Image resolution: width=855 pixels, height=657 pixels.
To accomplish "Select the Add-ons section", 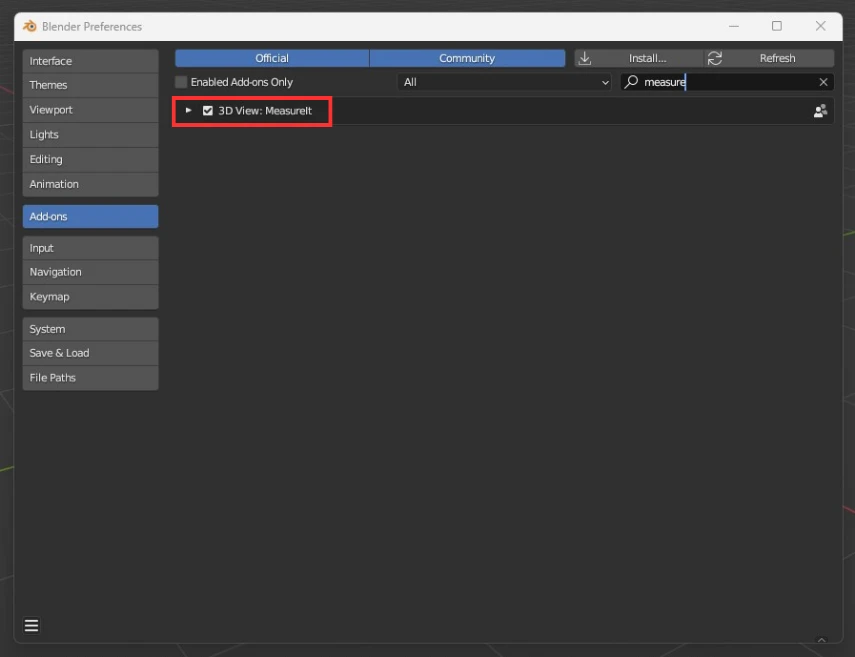I will [91, 216].
